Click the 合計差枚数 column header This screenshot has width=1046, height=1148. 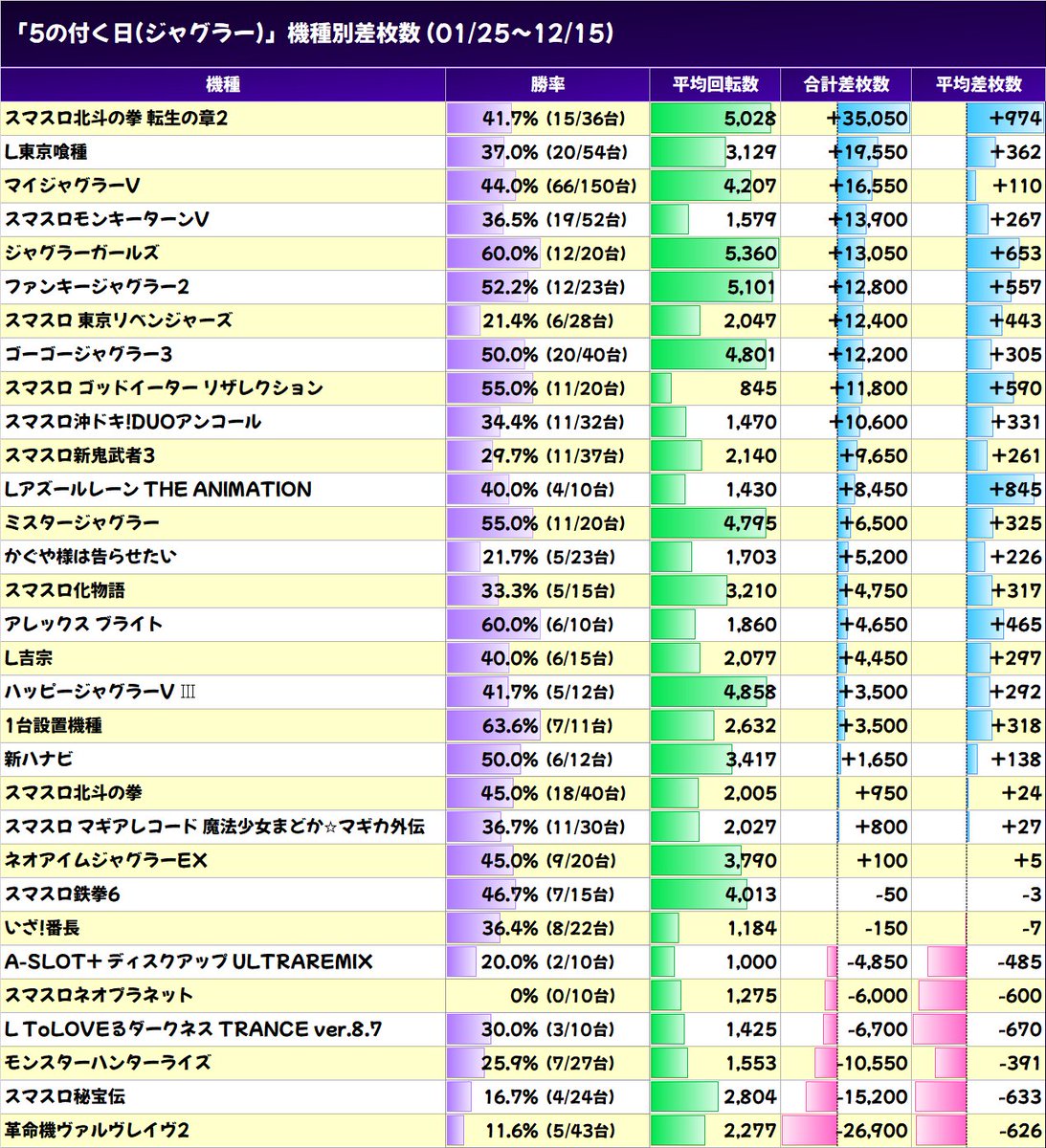click(x=846, y=85)
